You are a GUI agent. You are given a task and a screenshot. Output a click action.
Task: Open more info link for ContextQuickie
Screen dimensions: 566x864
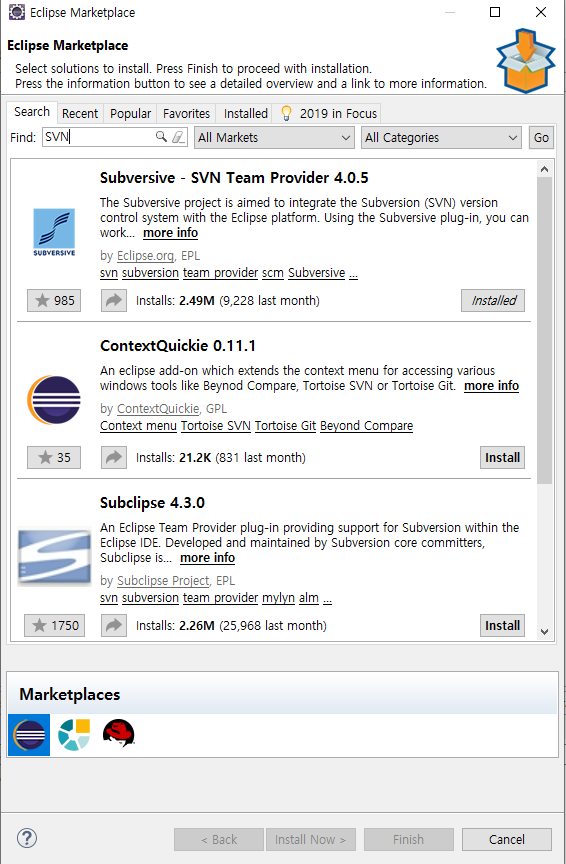pos(491,386)
